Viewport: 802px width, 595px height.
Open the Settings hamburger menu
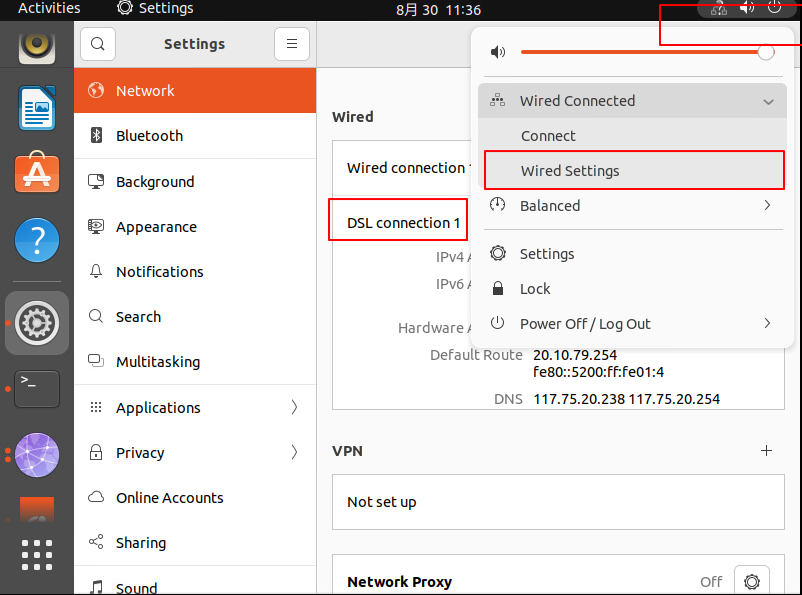(292, 44)
